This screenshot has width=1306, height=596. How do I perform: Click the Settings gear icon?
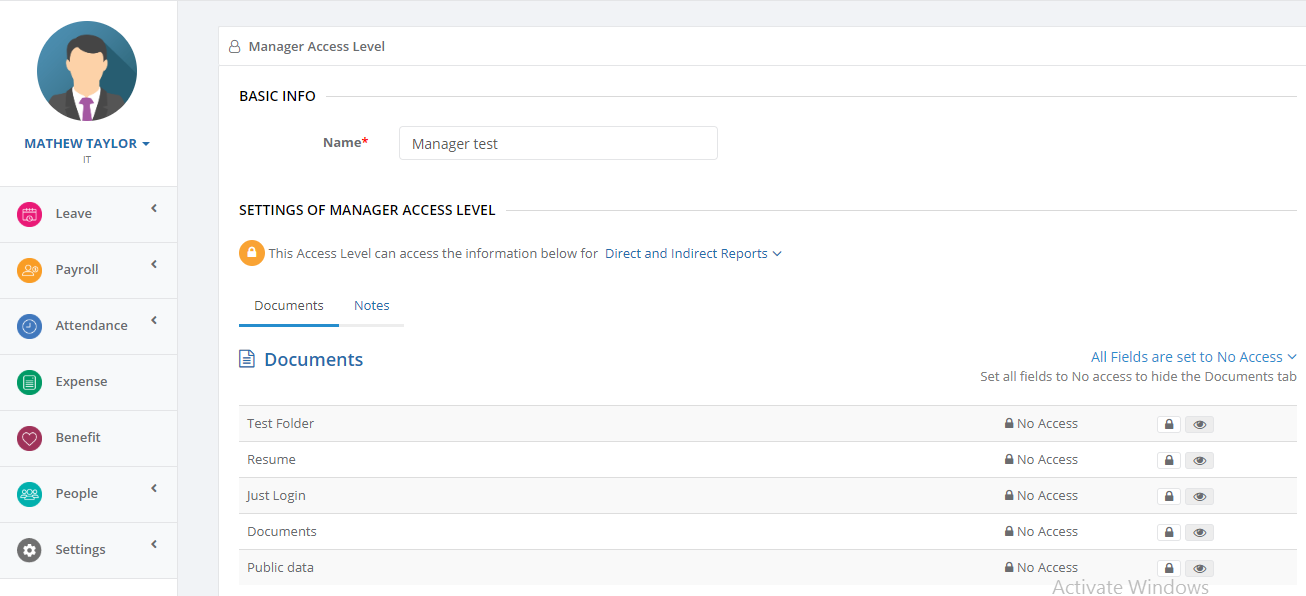point(30,550)
